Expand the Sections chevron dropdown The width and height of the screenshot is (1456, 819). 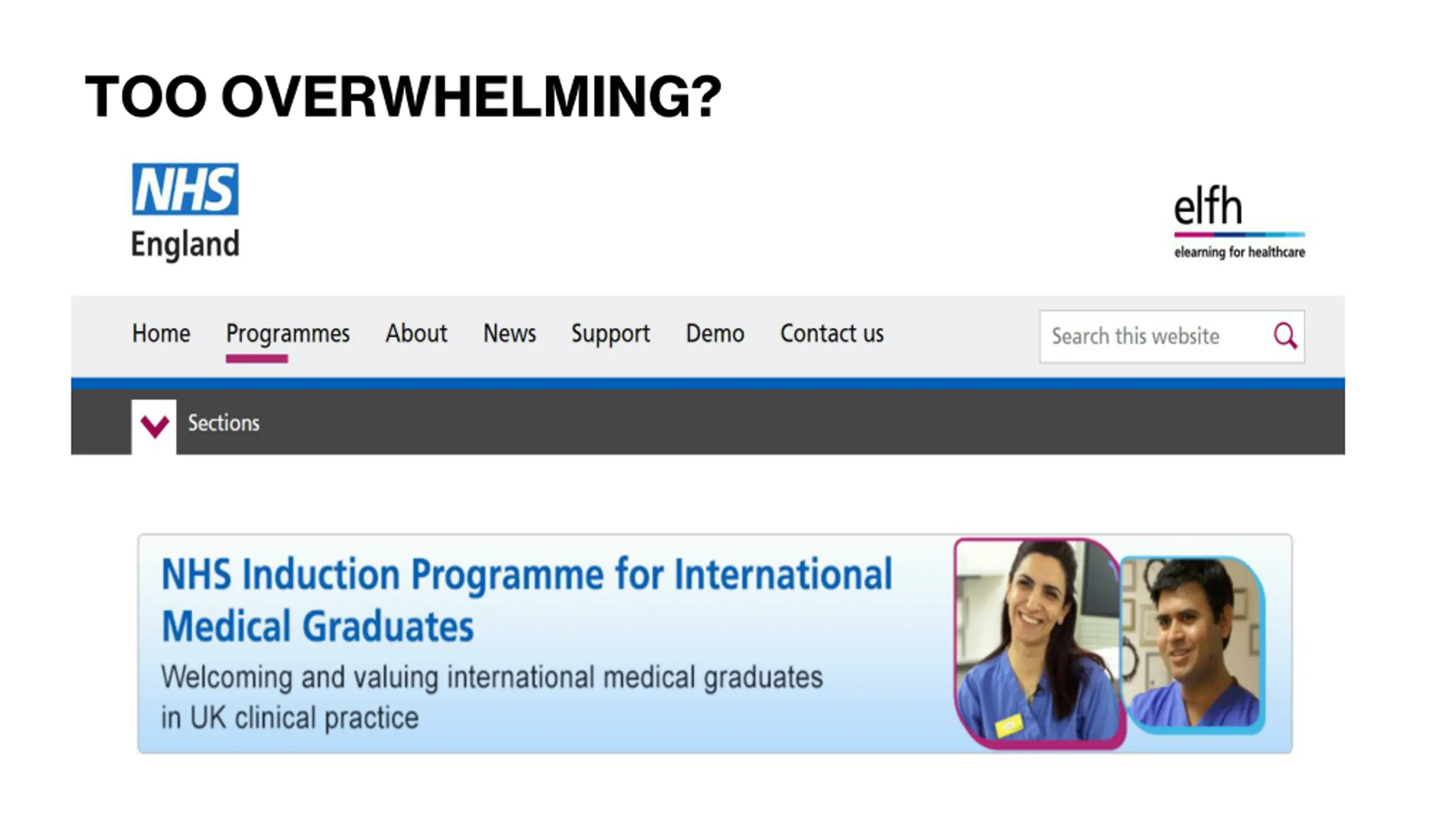(x=154, y=426)
